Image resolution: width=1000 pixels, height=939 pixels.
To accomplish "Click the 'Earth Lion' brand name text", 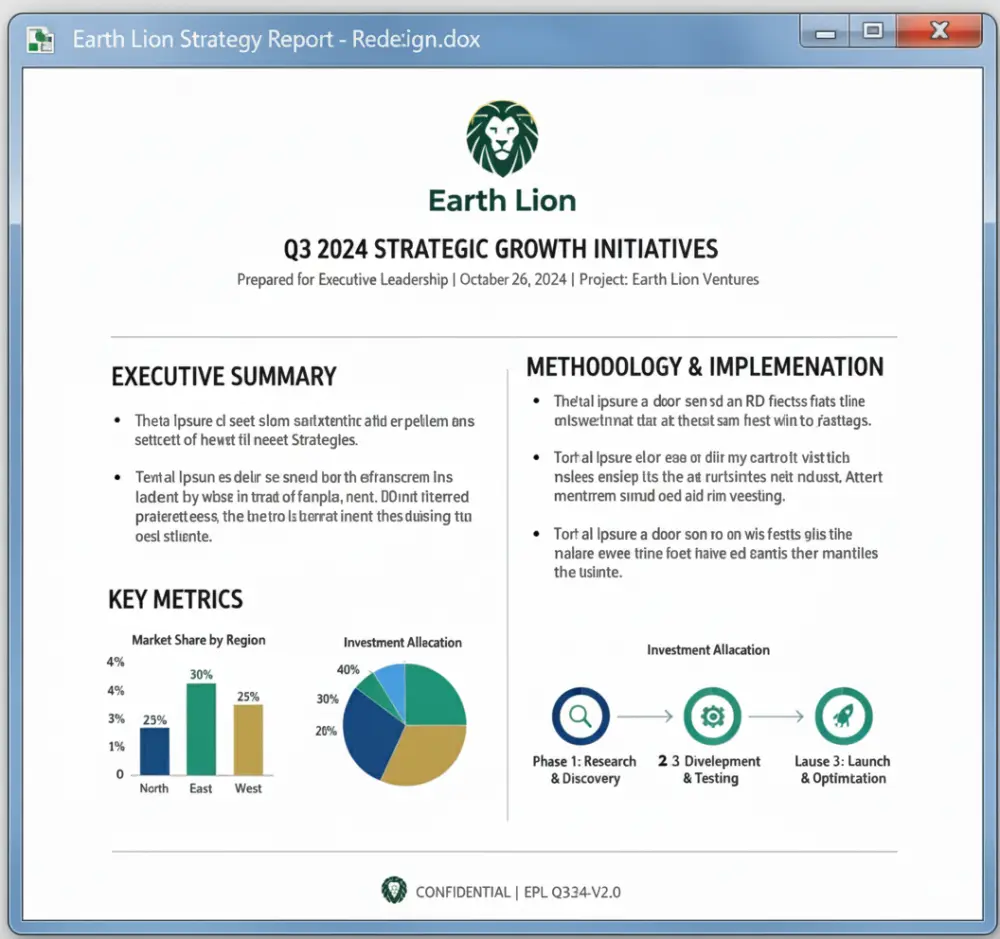I will [502, 200].
